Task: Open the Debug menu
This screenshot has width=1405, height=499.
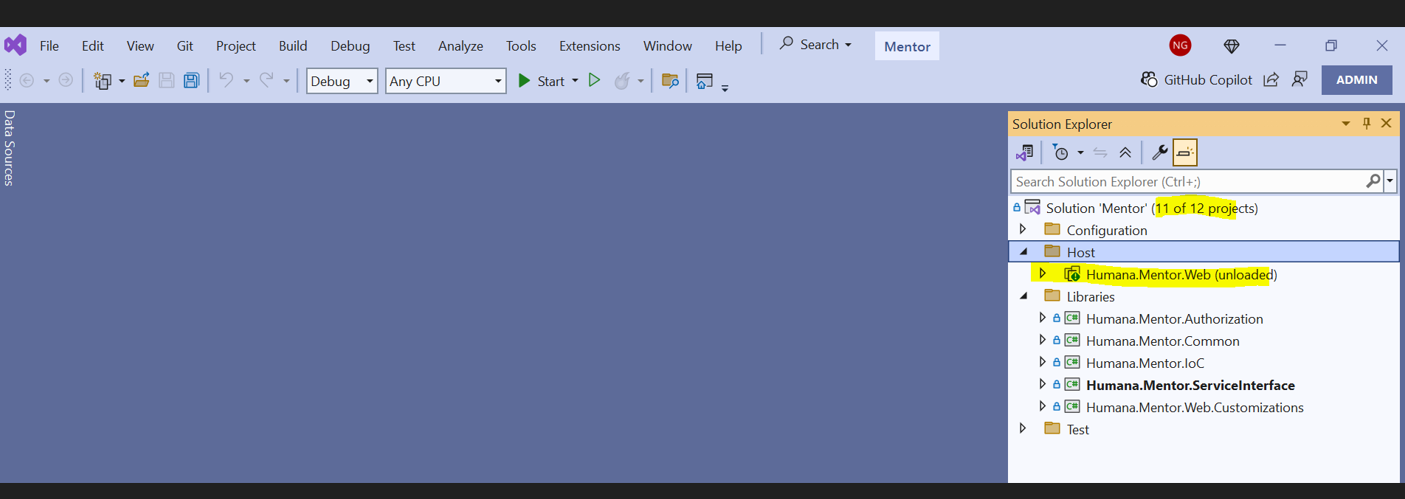Action: click(350, 46)
